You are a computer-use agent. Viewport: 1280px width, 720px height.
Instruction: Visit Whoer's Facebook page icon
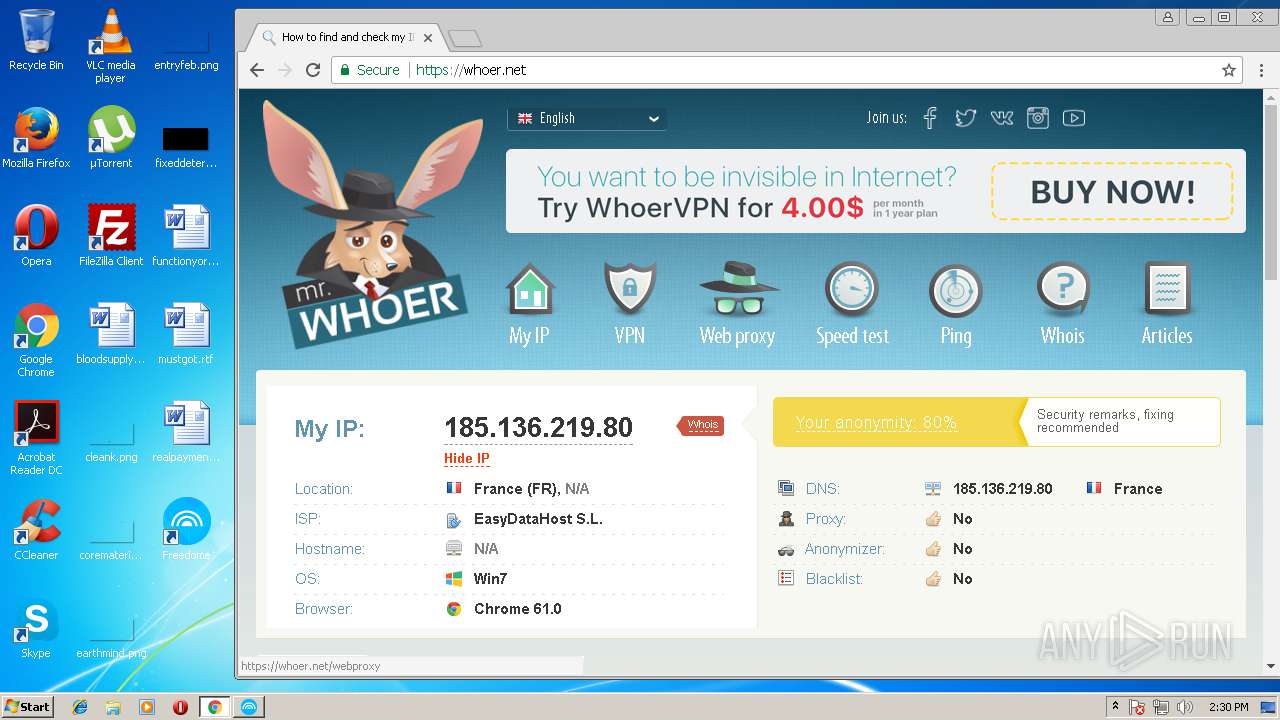click(x=930, y=118)
